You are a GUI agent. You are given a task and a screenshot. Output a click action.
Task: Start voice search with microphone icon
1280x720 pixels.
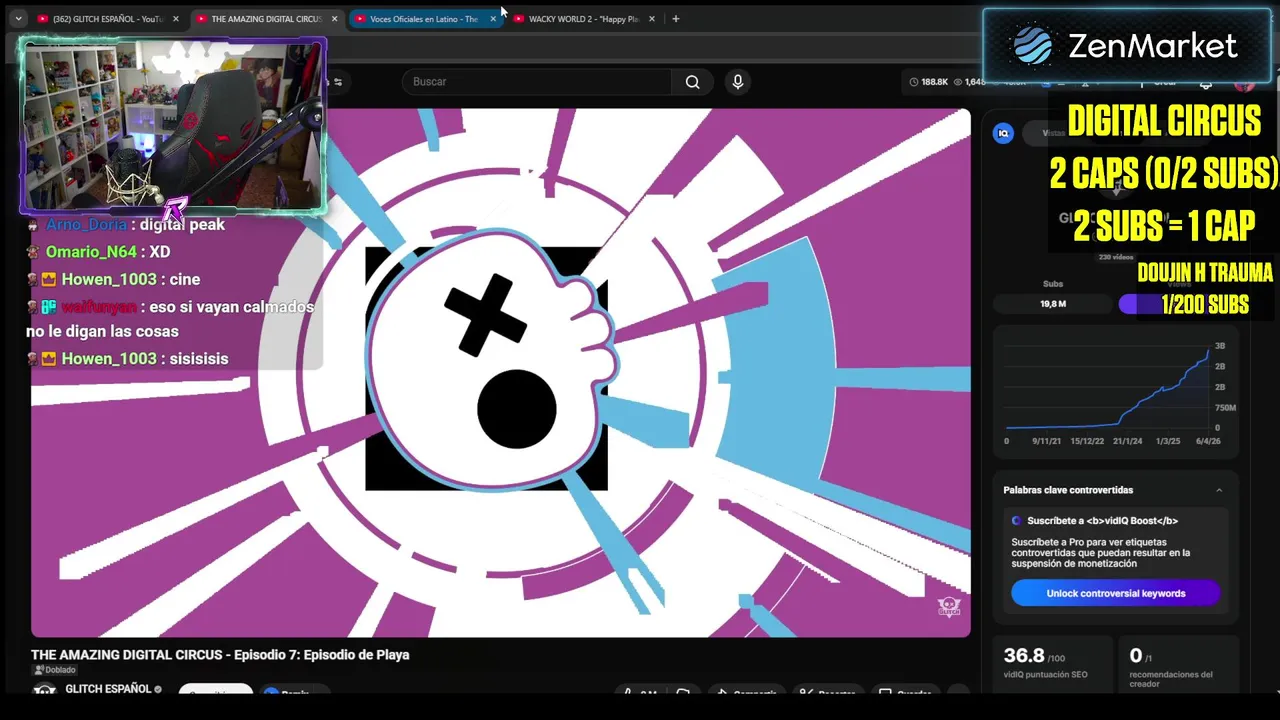pyautogui.click(x=738, y=82)
